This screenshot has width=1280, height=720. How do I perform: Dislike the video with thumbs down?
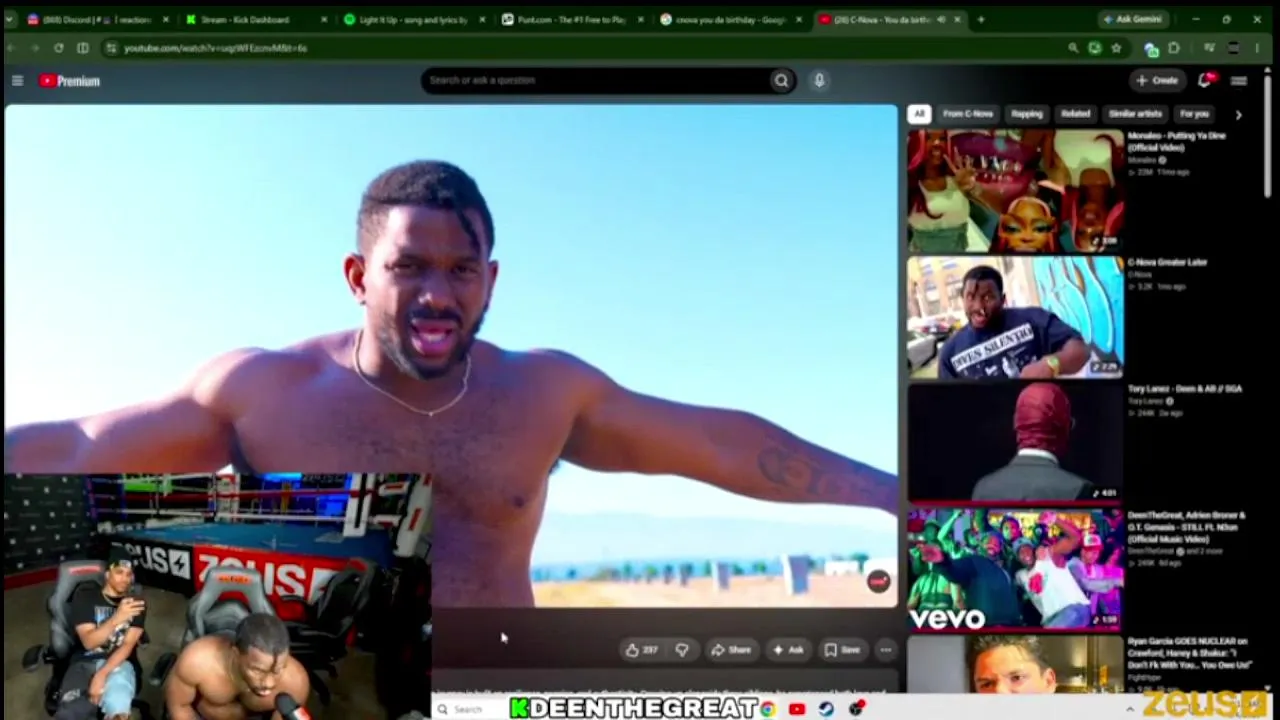pos(682,650)
